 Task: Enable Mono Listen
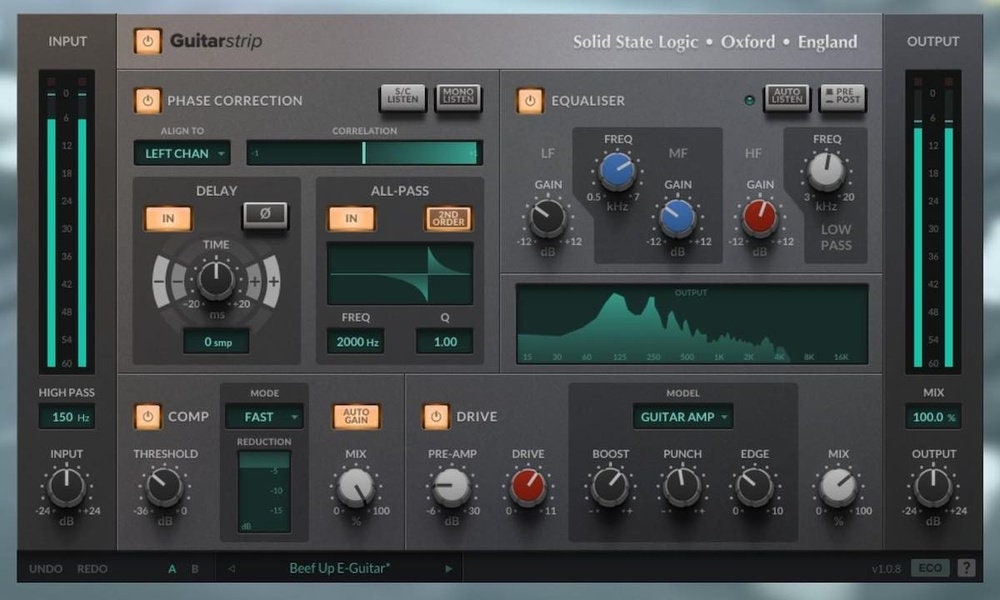pyautogui.click(x=458, y=98)
